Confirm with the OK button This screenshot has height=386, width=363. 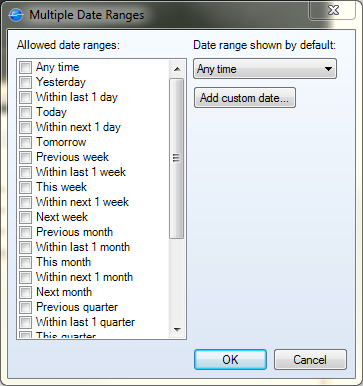click(230, 359)
